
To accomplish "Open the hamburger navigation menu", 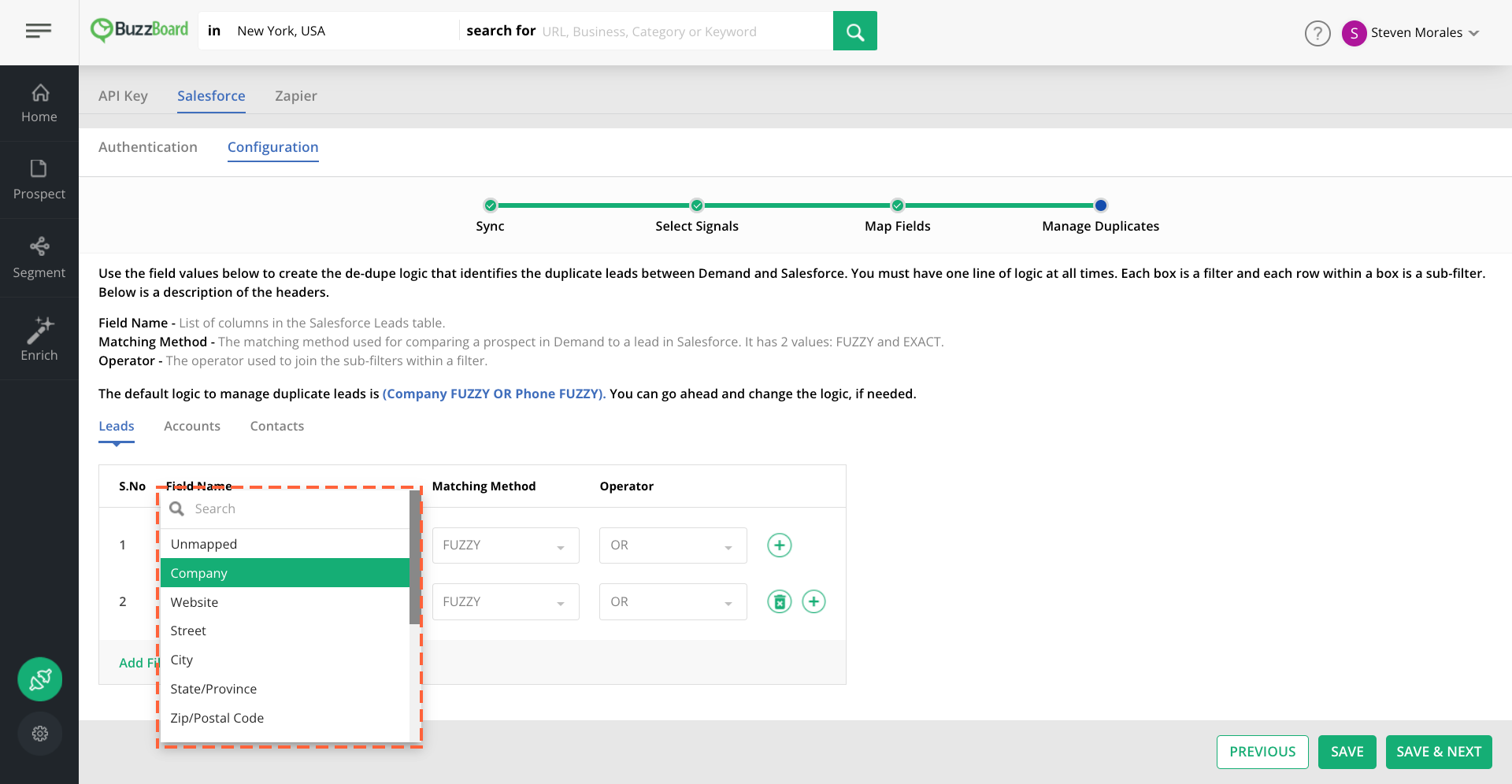I will pos(38,31).
